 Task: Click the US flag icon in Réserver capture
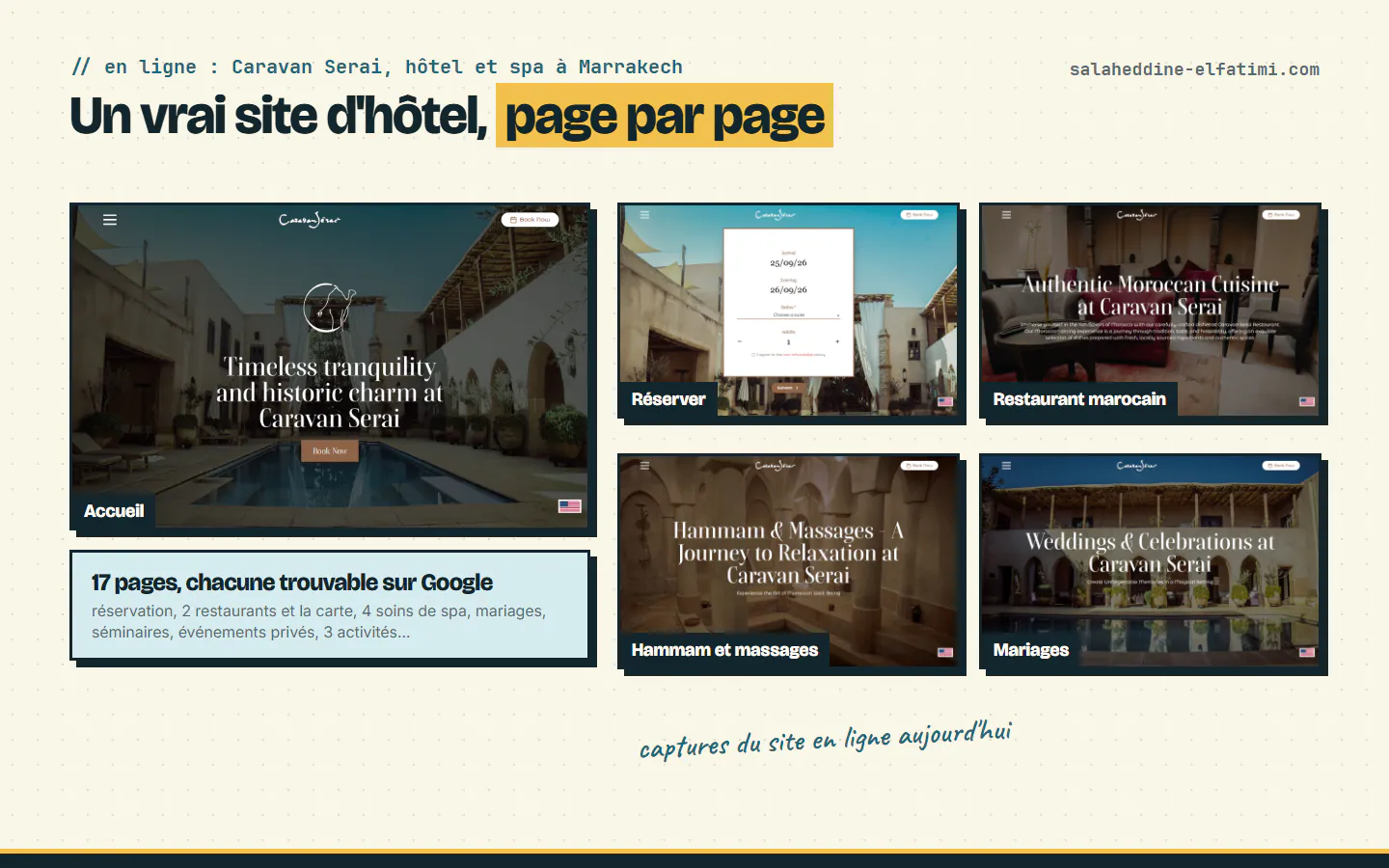click(945, 401)
